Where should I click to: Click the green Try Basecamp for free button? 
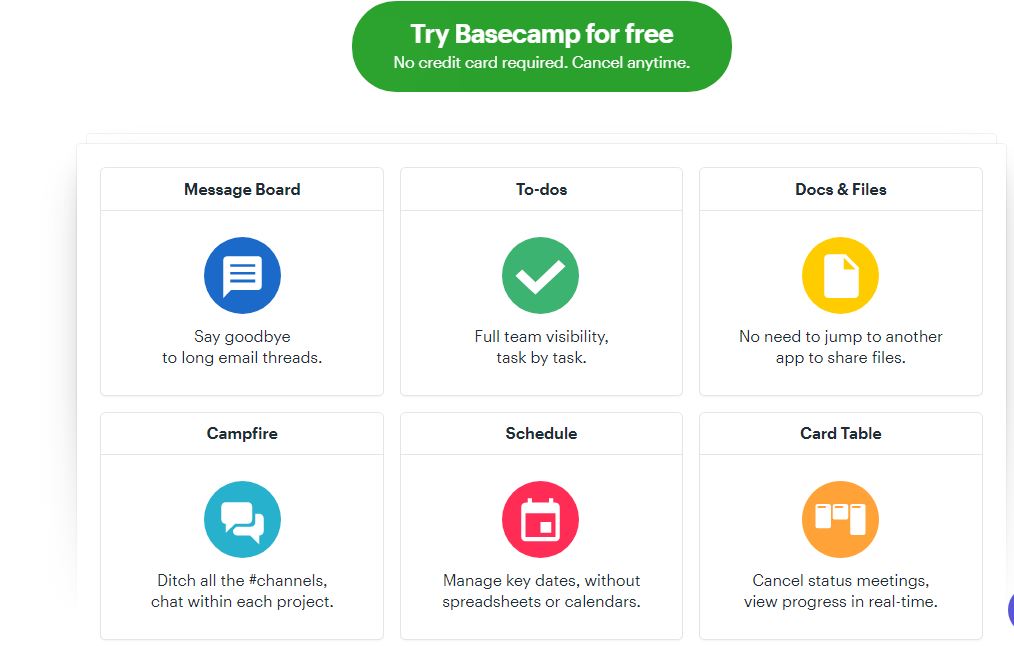pos(541,44)
